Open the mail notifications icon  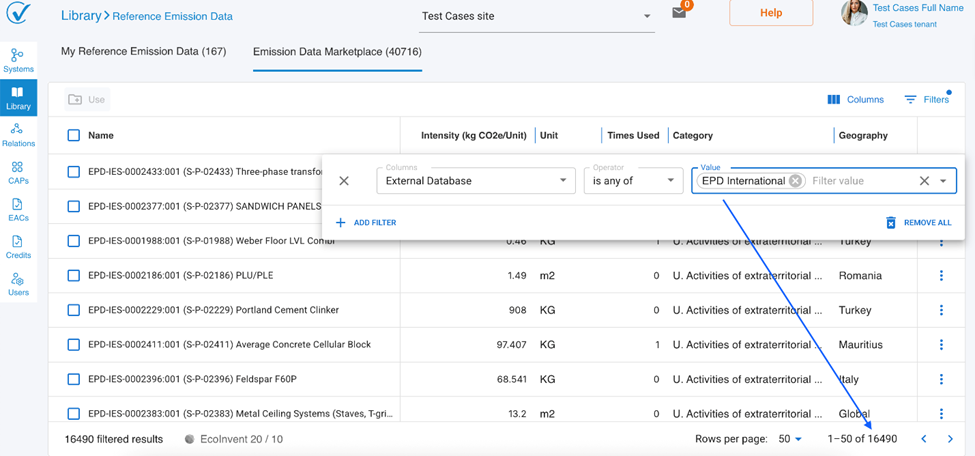[x=679, y=14]
